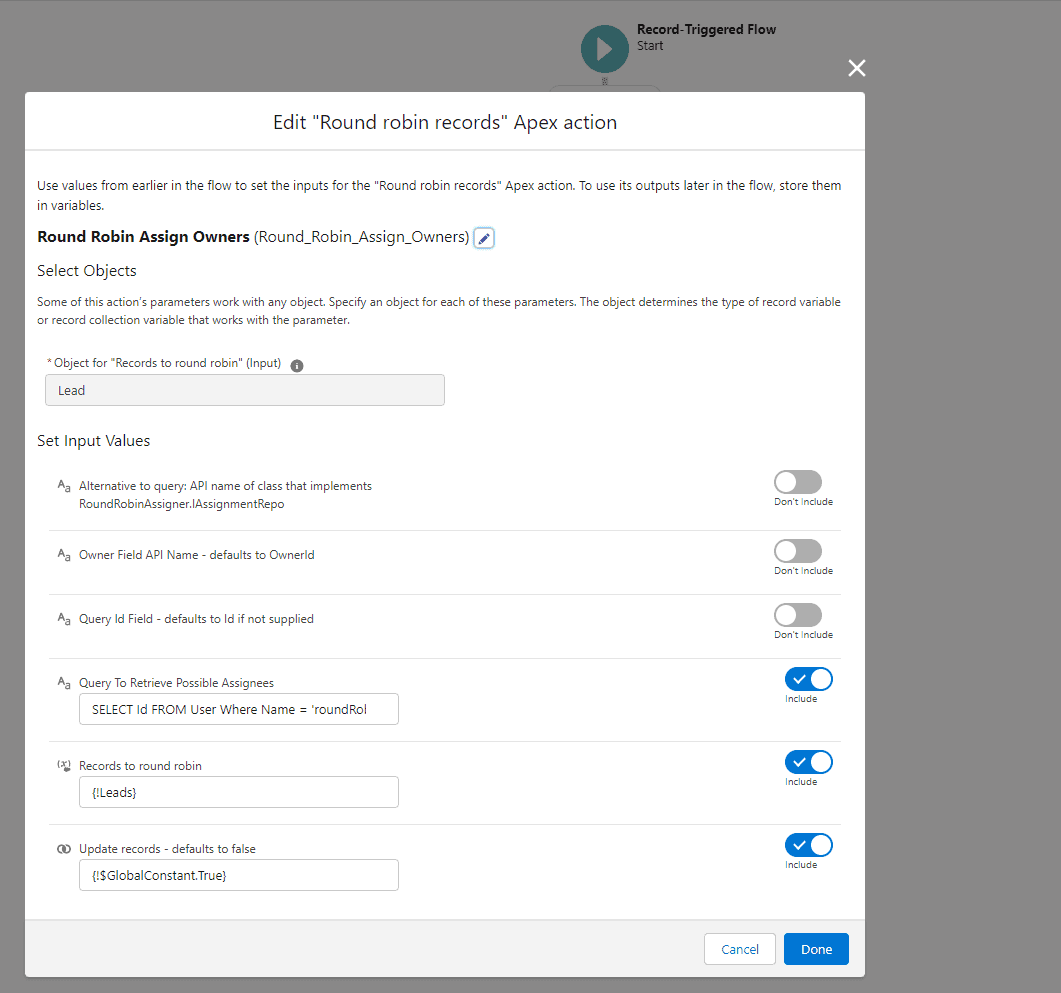Click the Record-Triggered Flow label on canvas
This screenshot has width=1061, height=993.
(706, 29)
